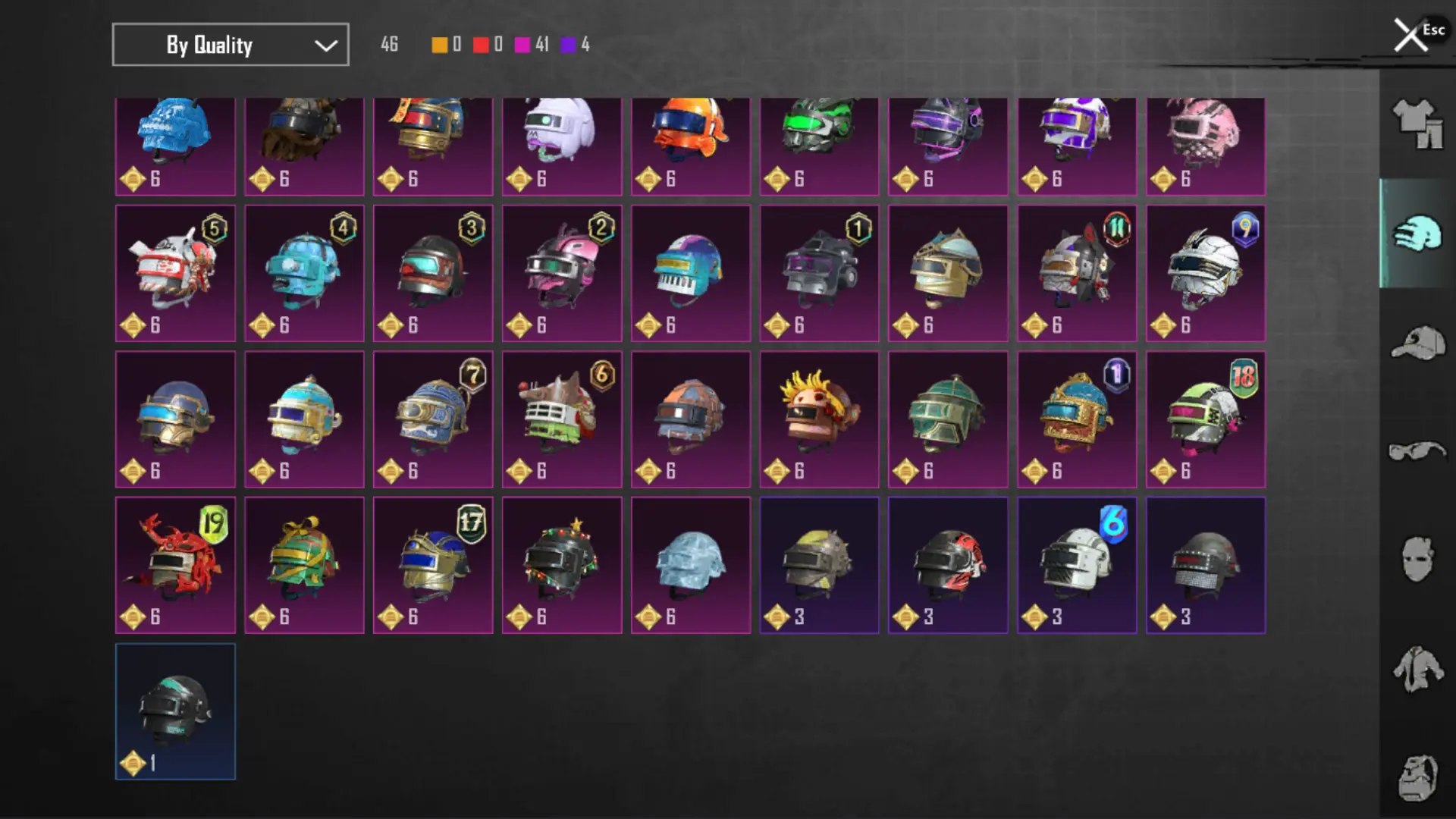Select the black helmet worth 1
The image size is (1456, 819).
pos(175,711)
